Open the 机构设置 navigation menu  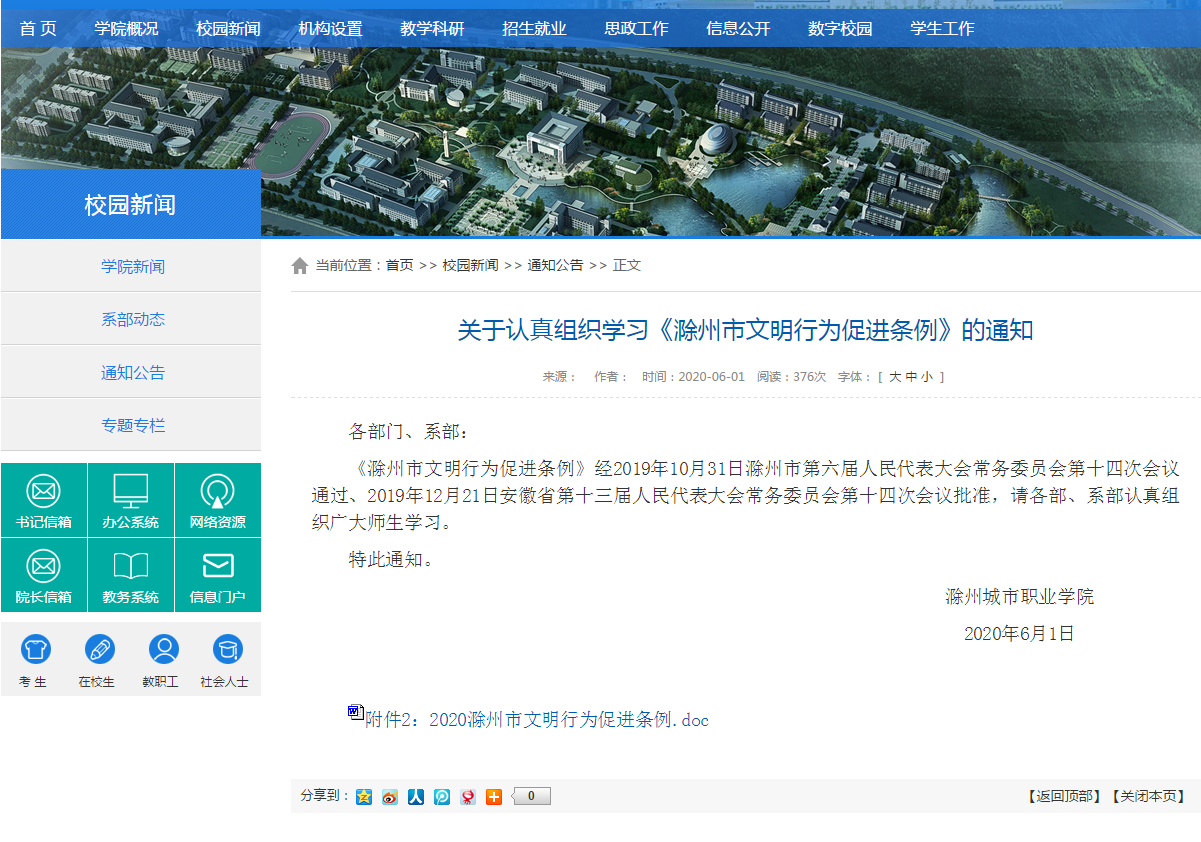[330, 29]
